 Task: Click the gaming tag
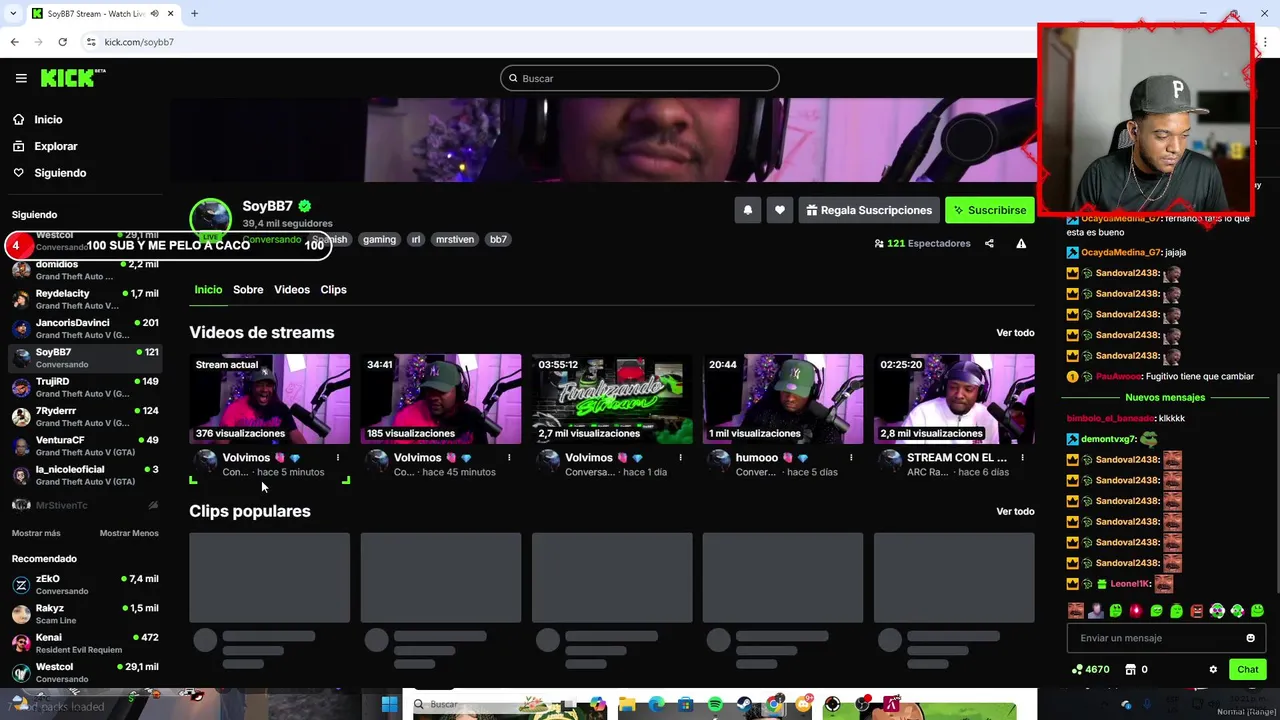(379, 239)
